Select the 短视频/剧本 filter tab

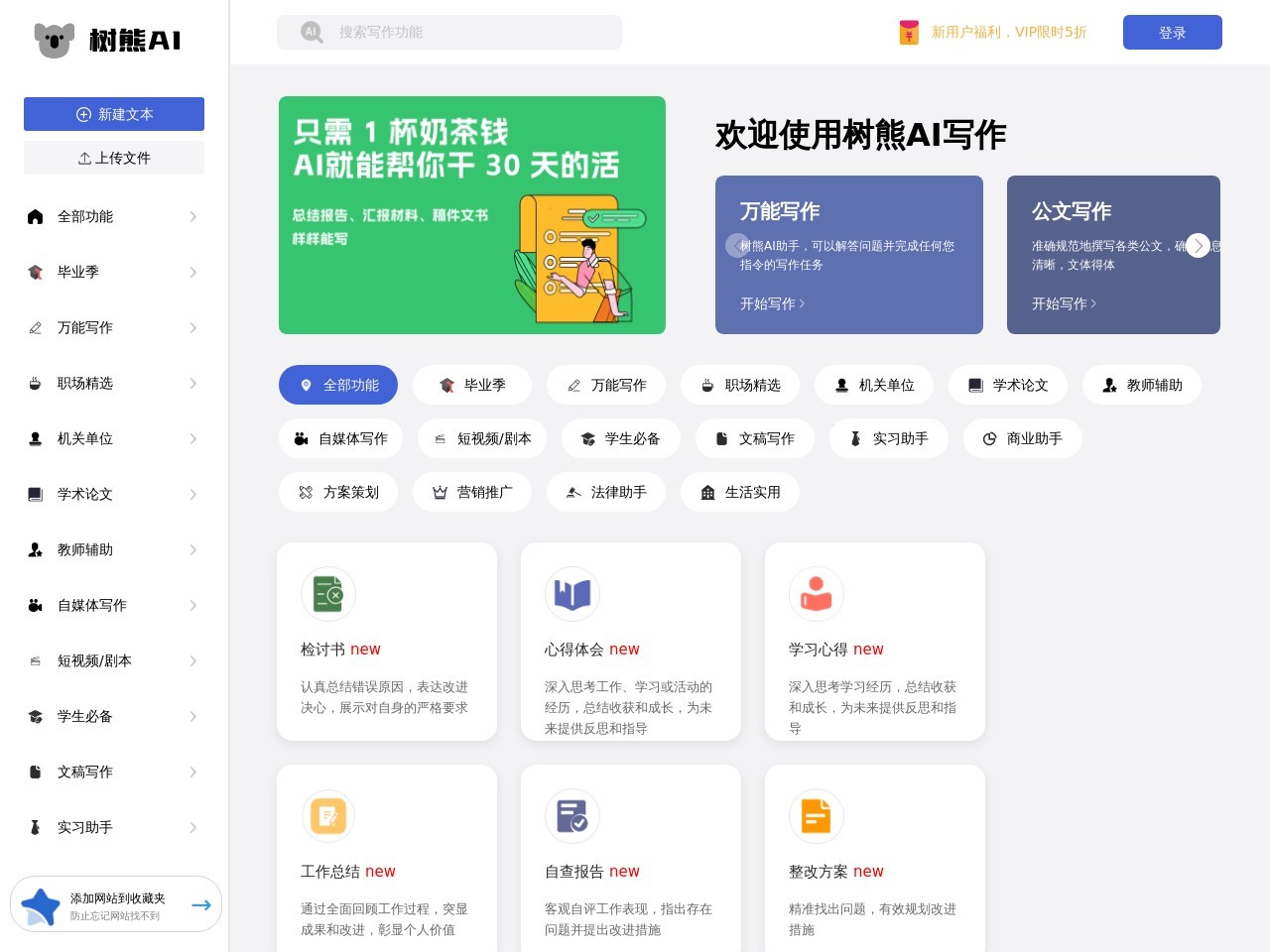[x=481, y=438]
